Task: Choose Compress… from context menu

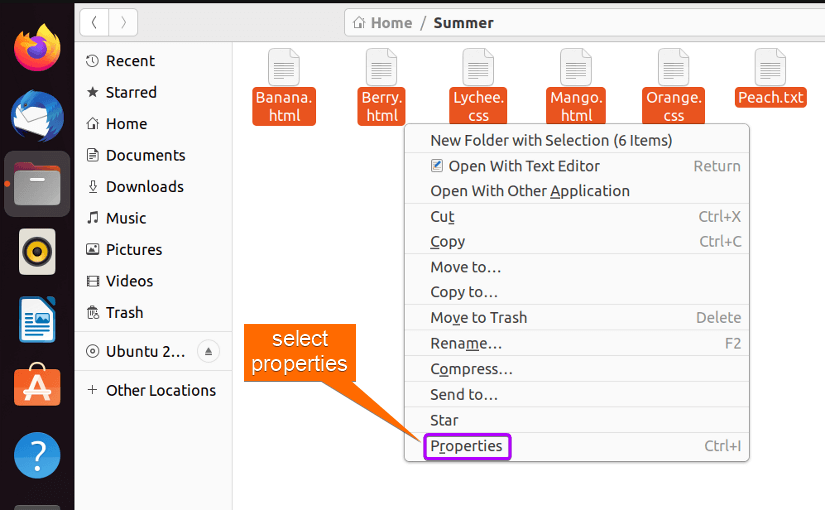Action: click(577, 369)
